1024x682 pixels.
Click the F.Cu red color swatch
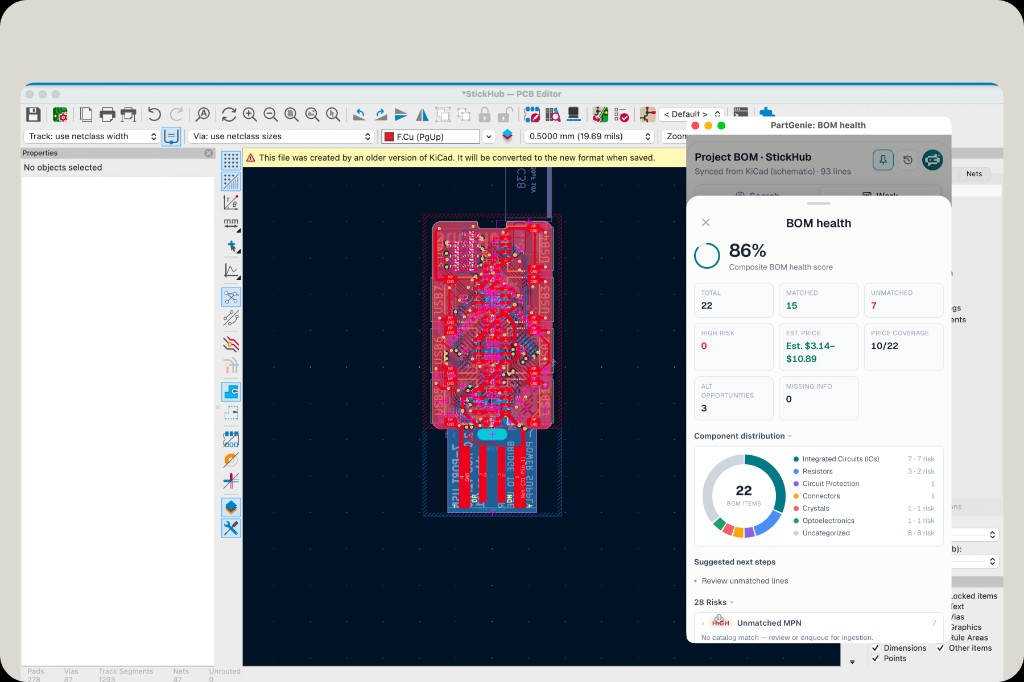(389, 137)
